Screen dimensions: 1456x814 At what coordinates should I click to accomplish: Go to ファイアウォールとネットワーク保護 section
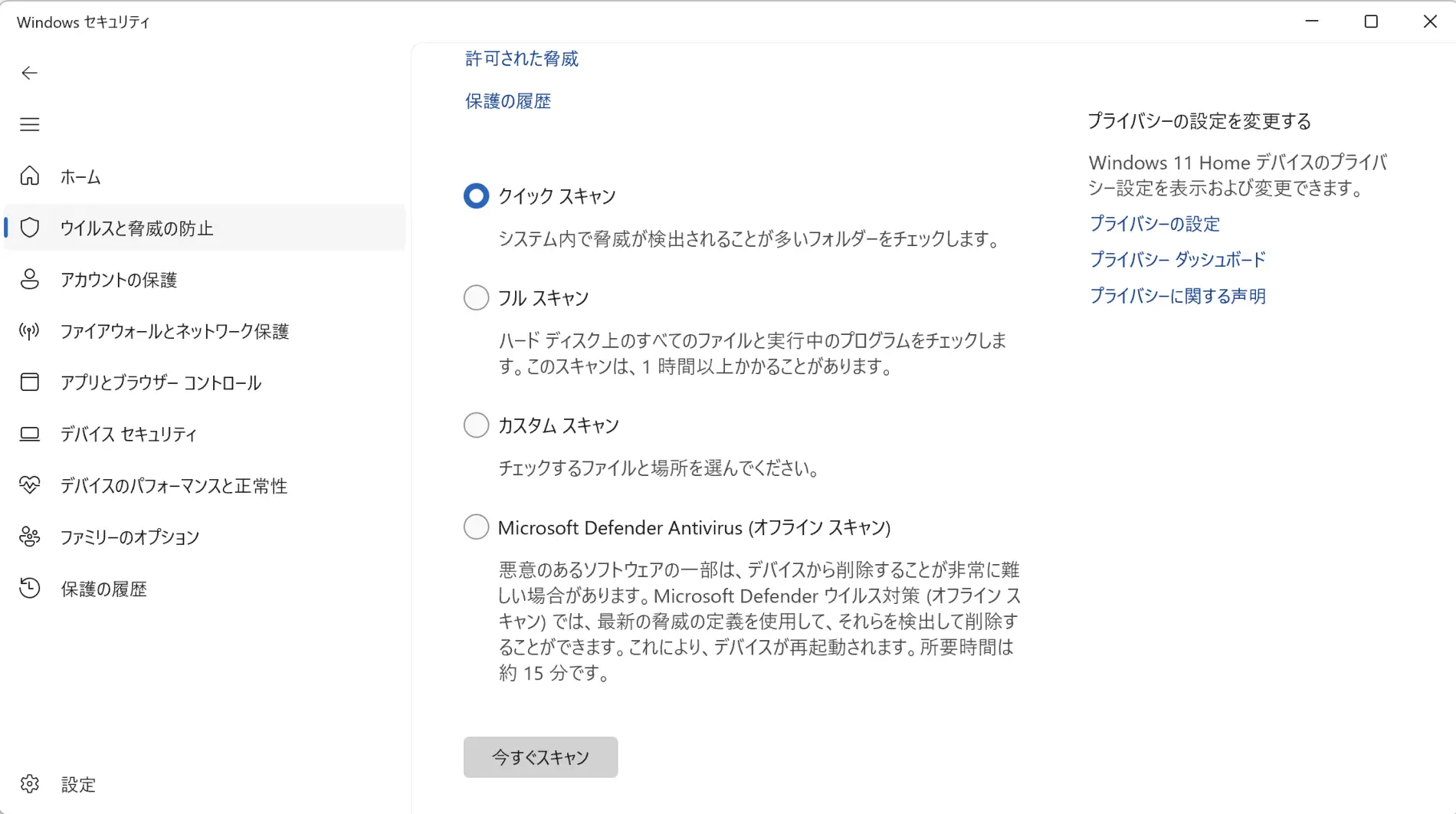click(205, 331)
